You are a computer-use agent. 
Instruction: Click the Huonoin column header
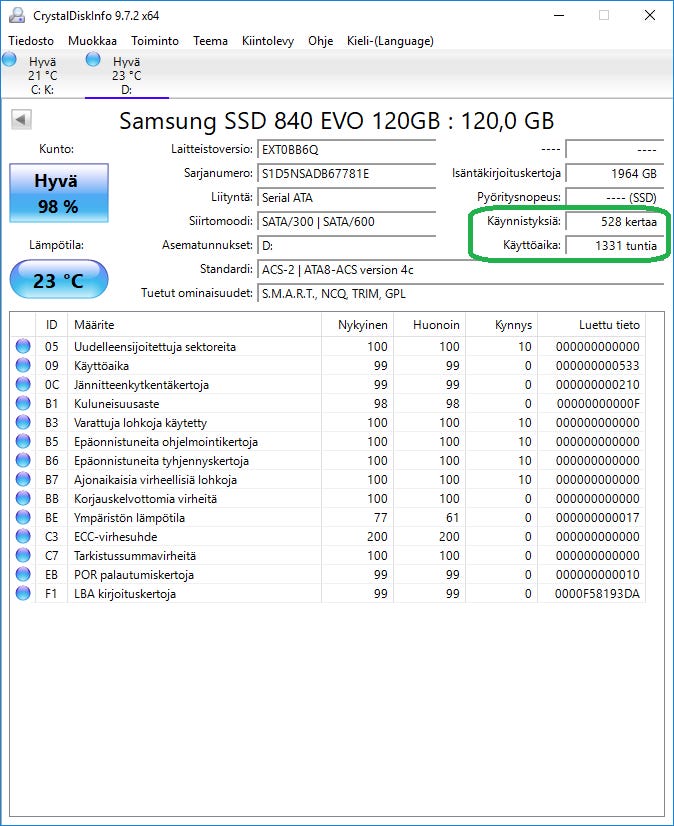click(x=429, y=324)
